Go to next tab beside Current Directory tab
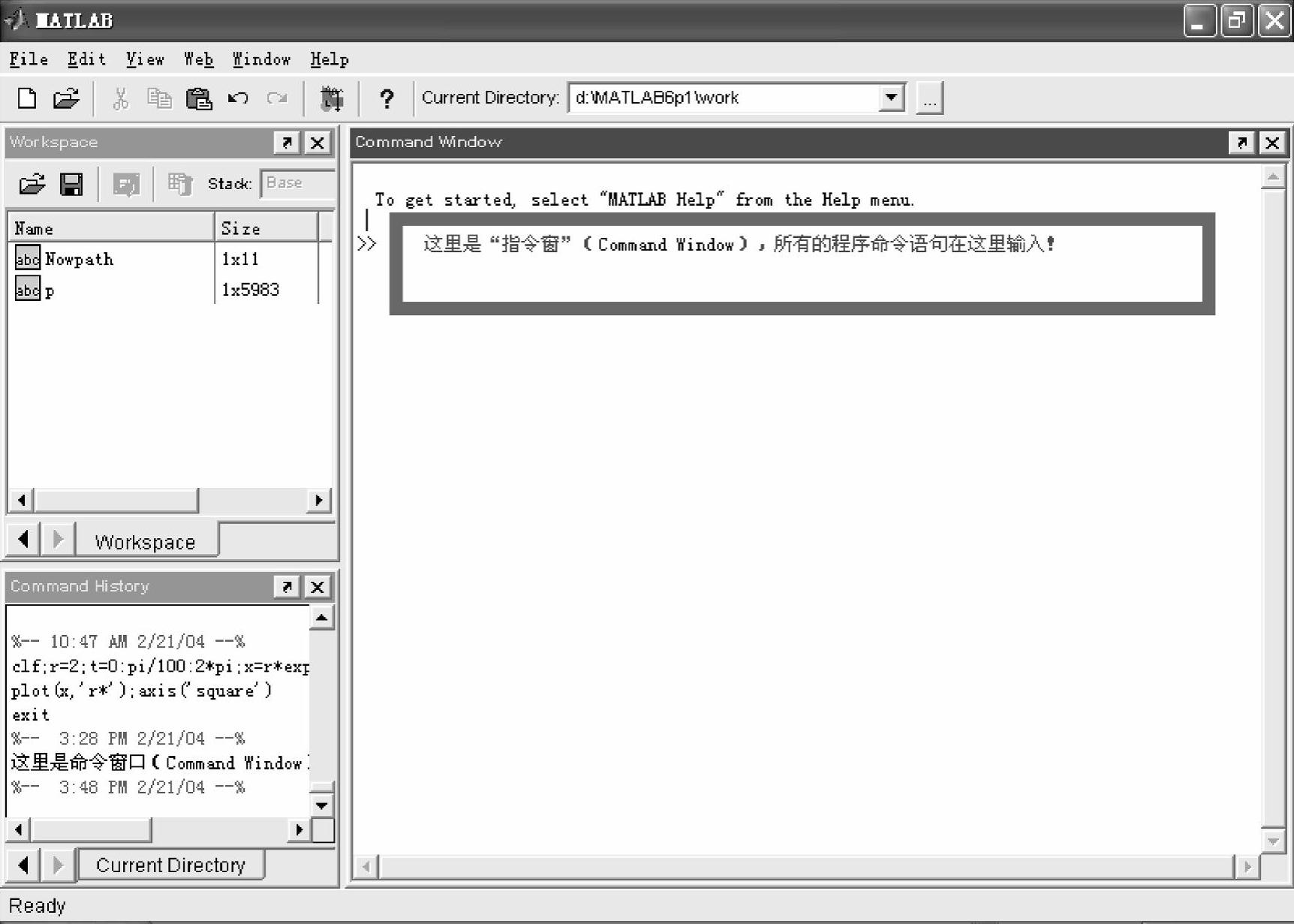The height and width of the screenshot is (924, 1294). [57, 865]
